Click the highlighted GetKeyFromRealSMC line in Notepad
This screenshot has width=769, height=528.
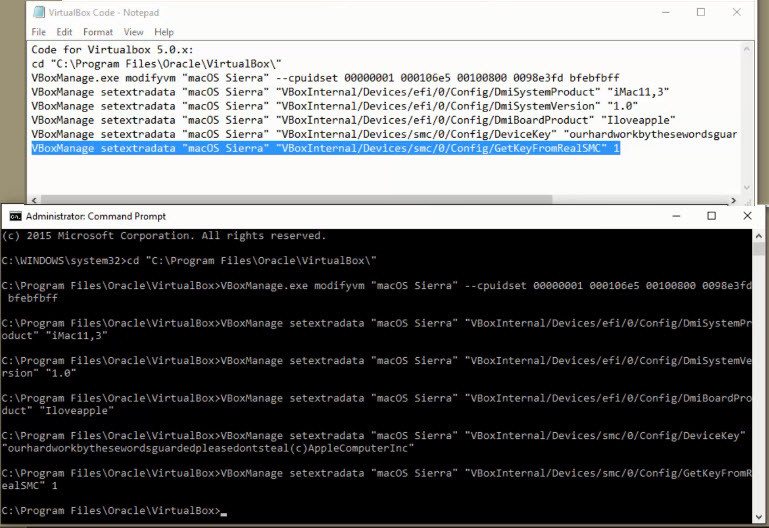pyautogui.click(x=326, y=148)
